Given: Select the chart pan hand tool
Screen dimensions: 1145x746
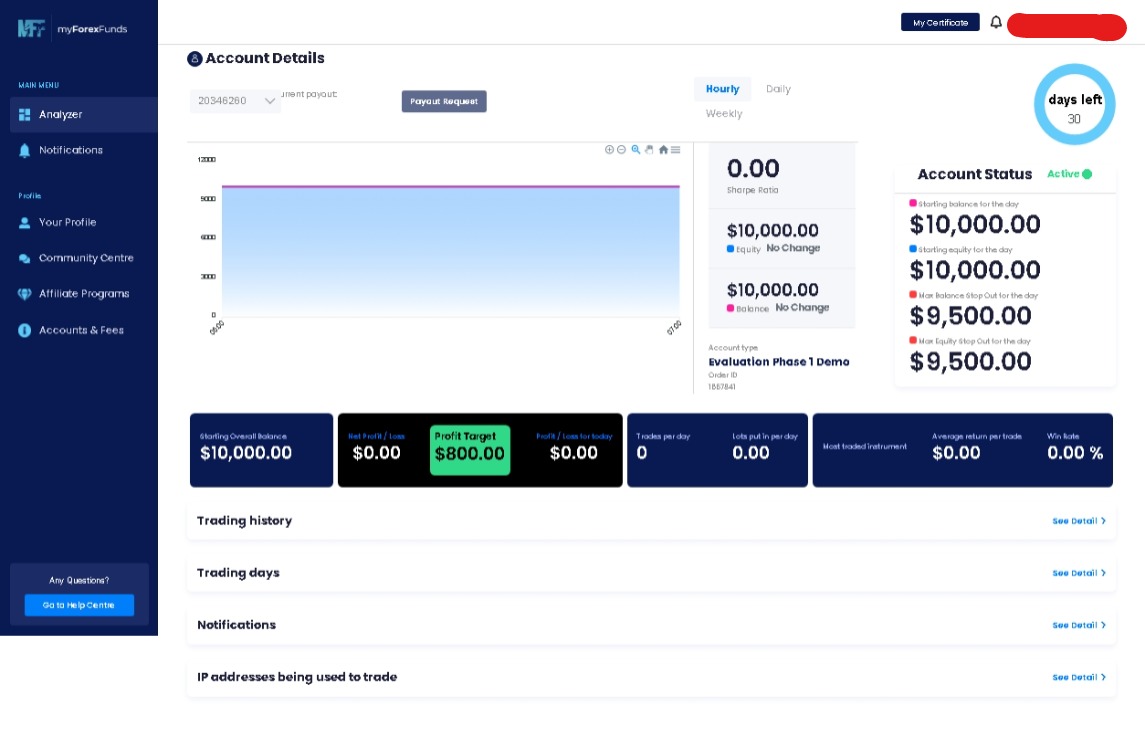Looking at the screenshot, I should 649,150.
